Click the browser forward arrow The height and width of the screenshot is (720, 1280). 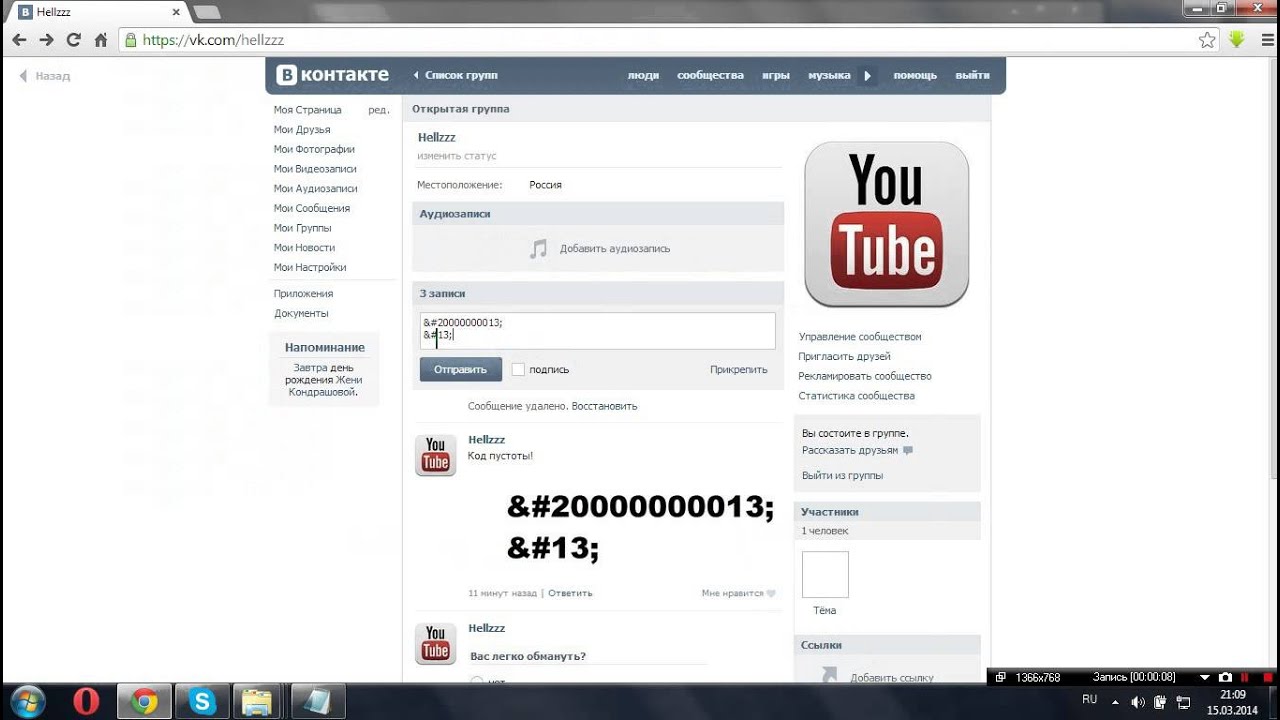(x=46, y=40)
